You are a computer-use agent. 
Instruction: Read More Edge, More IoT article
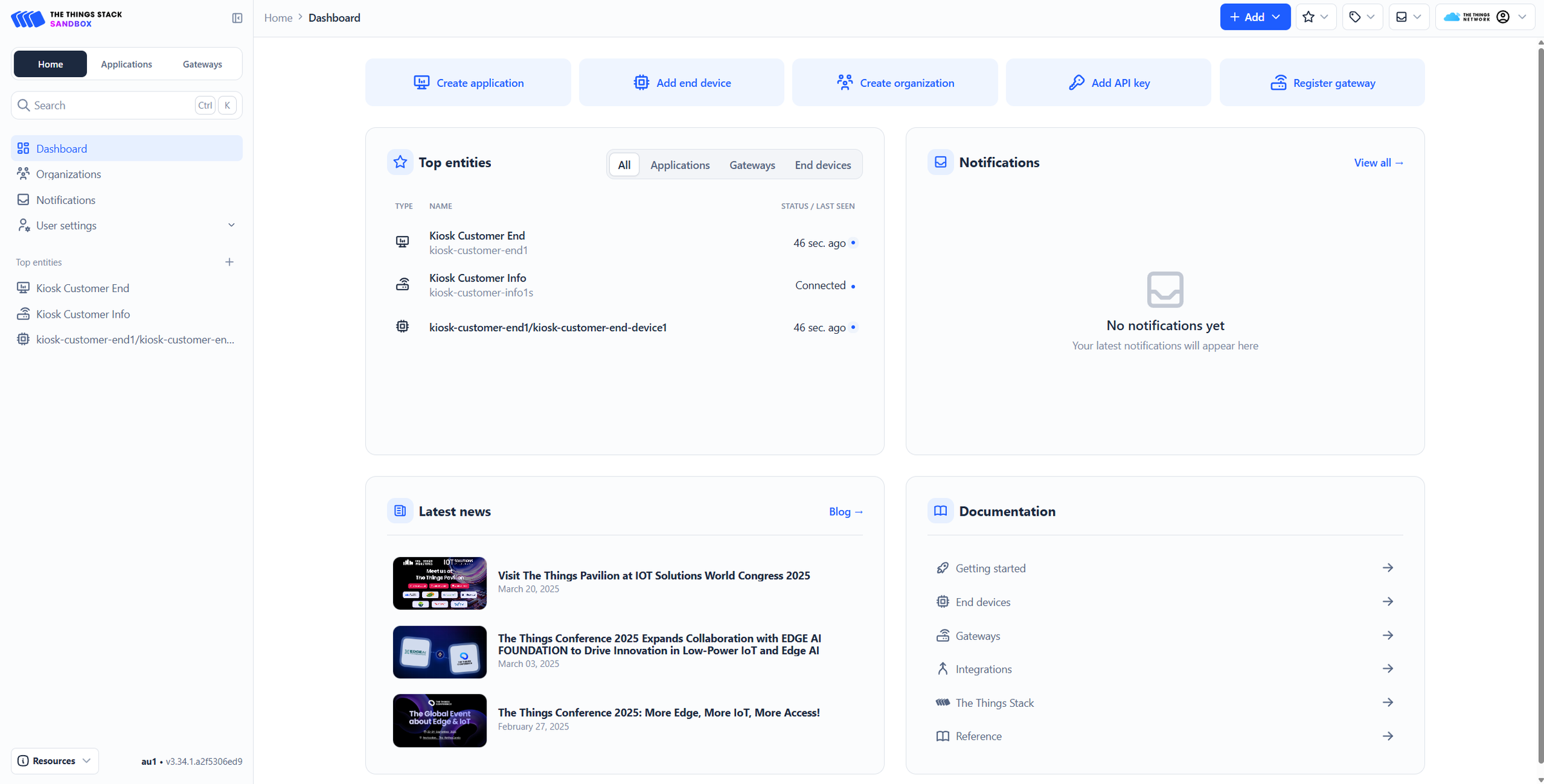pos(659,713)
